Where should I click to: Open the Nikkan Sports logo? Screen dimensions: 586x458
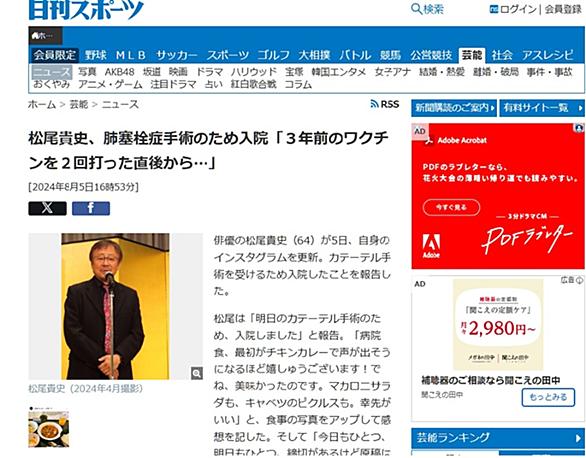[x=86, y=9]
